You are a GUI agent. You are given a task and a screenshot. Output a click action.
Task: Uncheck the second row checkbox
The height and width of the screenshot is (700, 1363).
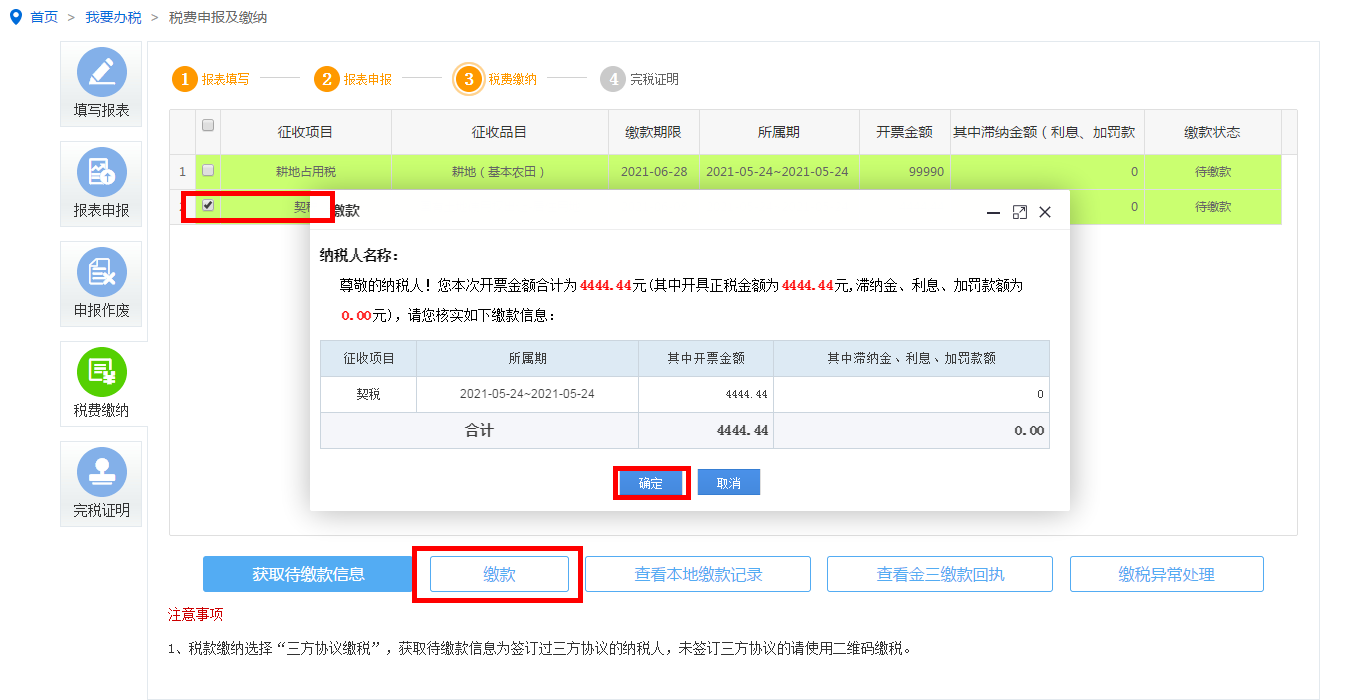point(208,205)
